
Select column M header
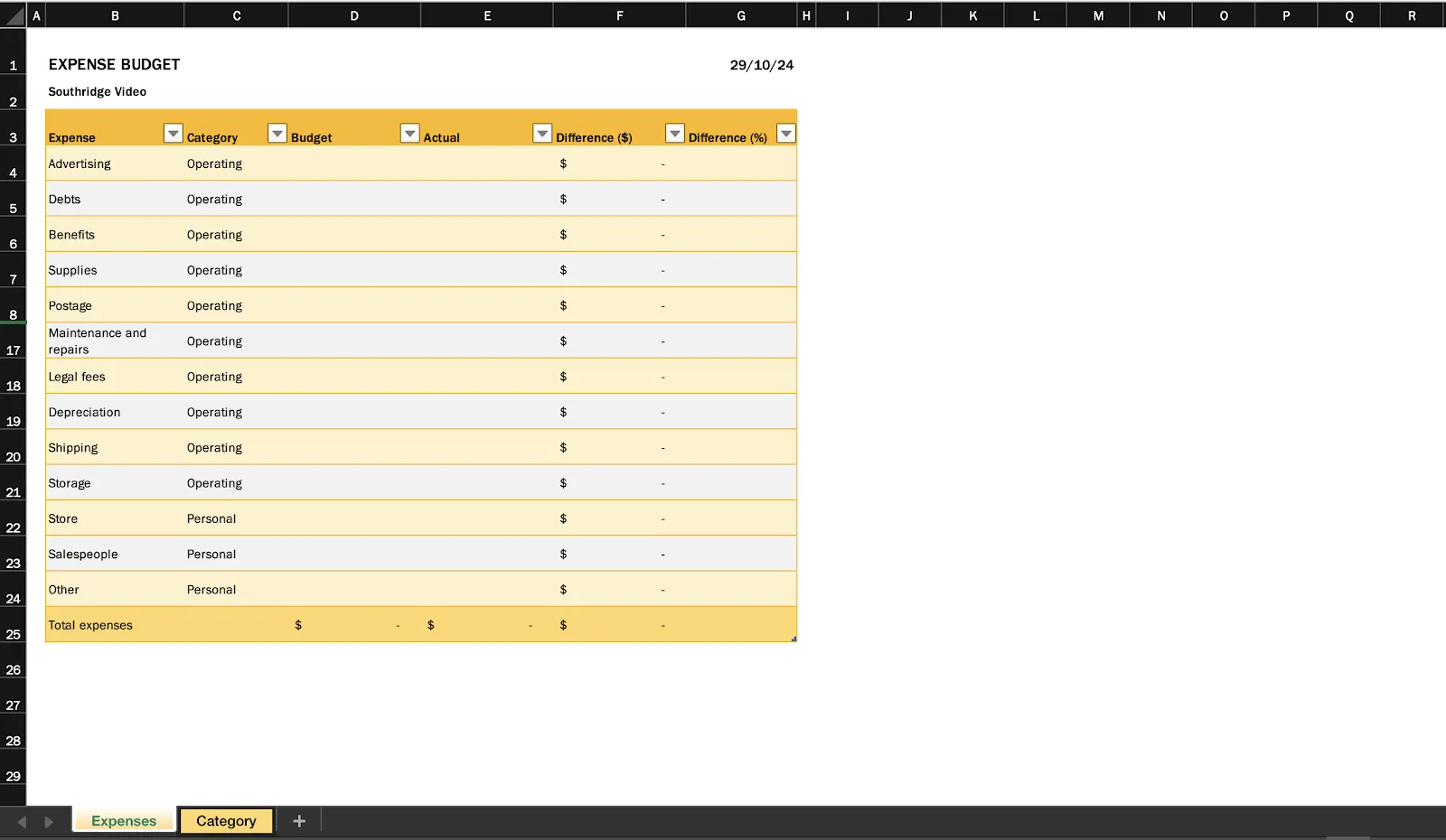[1098, 15]
